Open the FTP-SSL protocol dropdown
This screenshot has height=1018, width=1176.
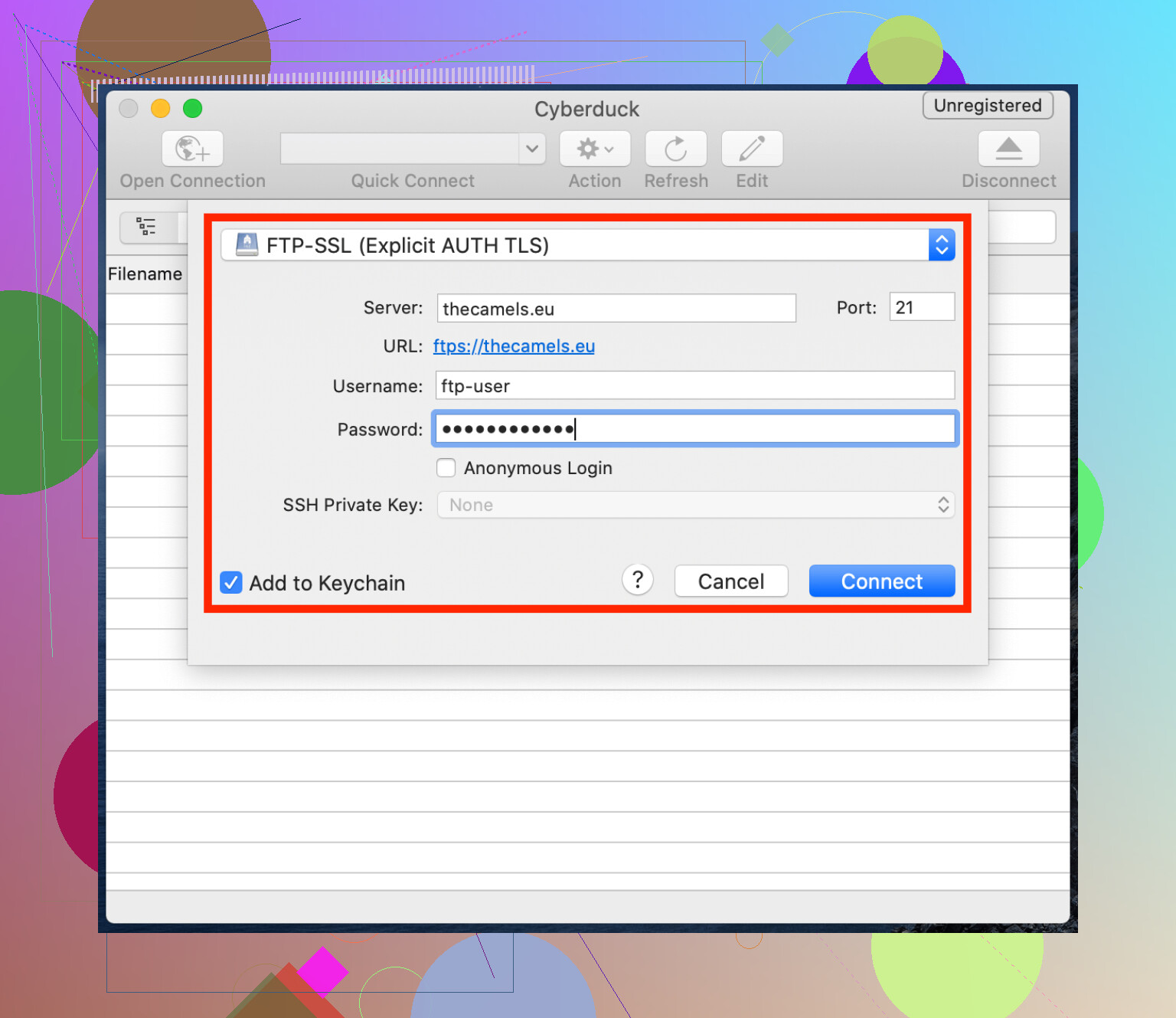[588, 245]
